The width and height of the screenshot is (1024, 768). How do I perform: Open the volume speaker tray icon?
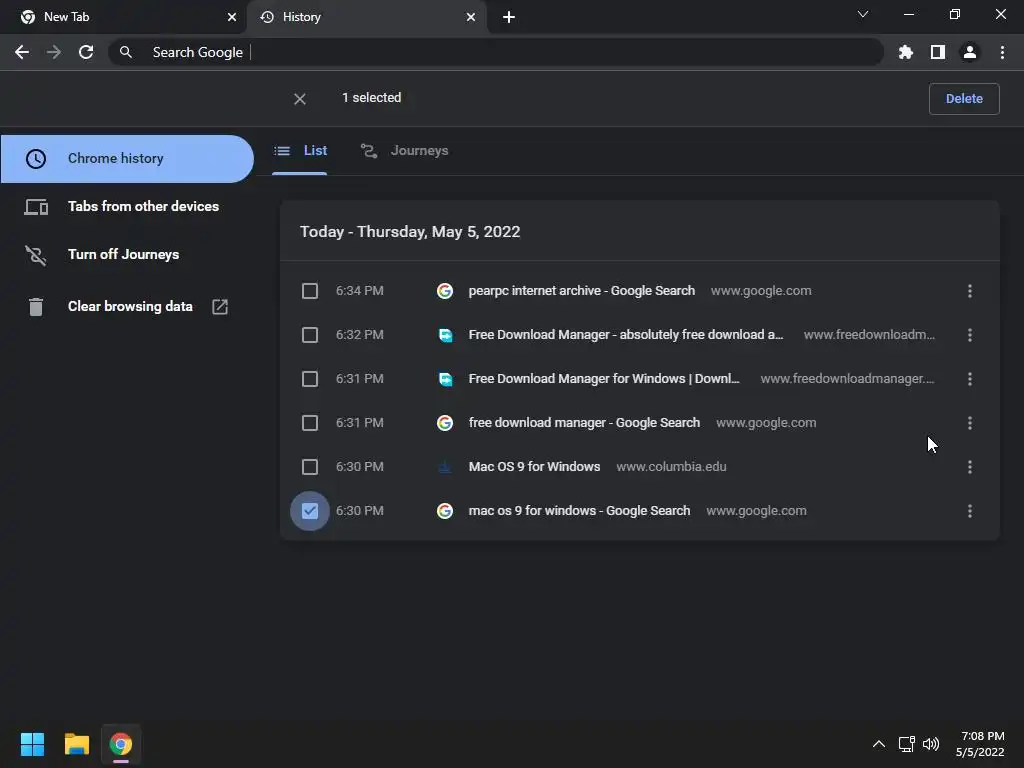click(931, 744)
